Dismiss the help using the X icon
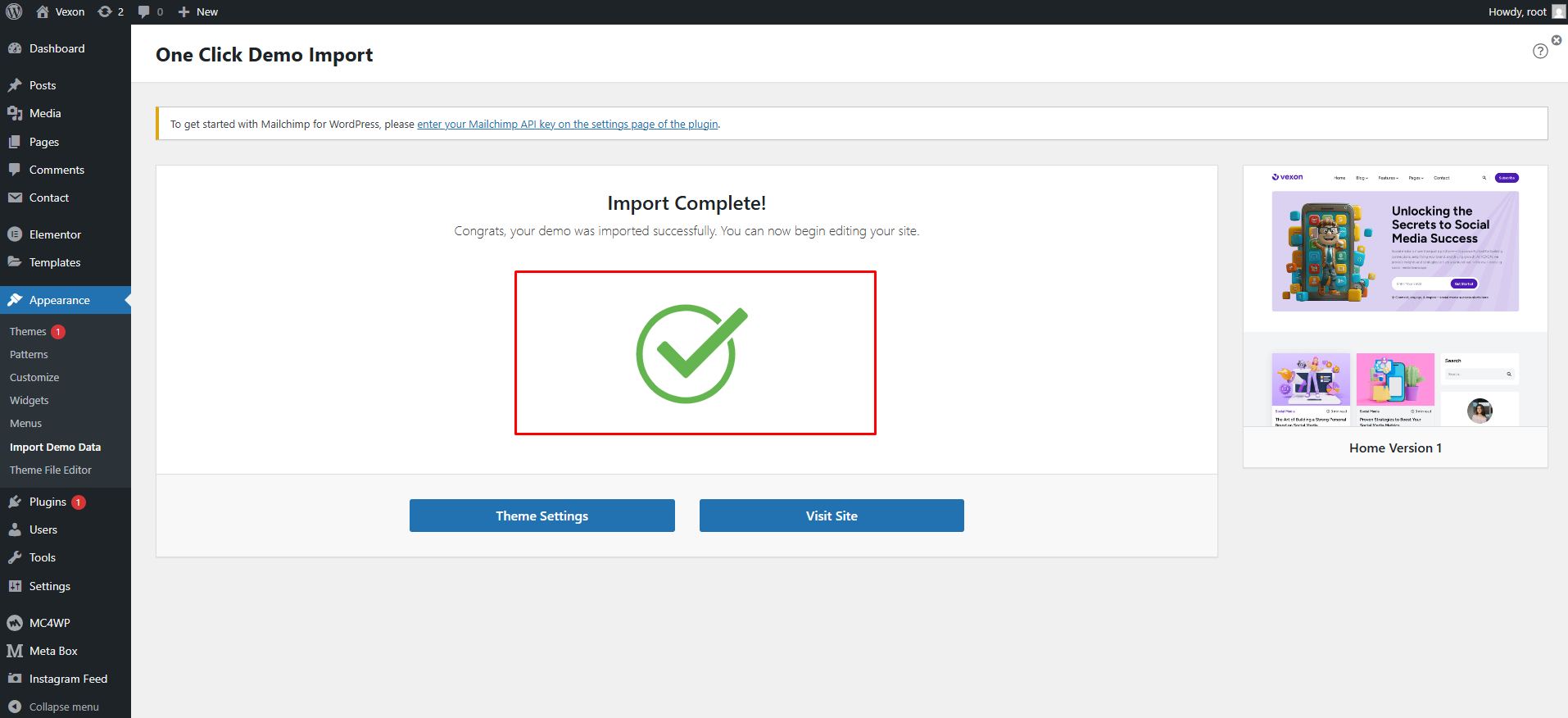 click(x=1557, y=39)
